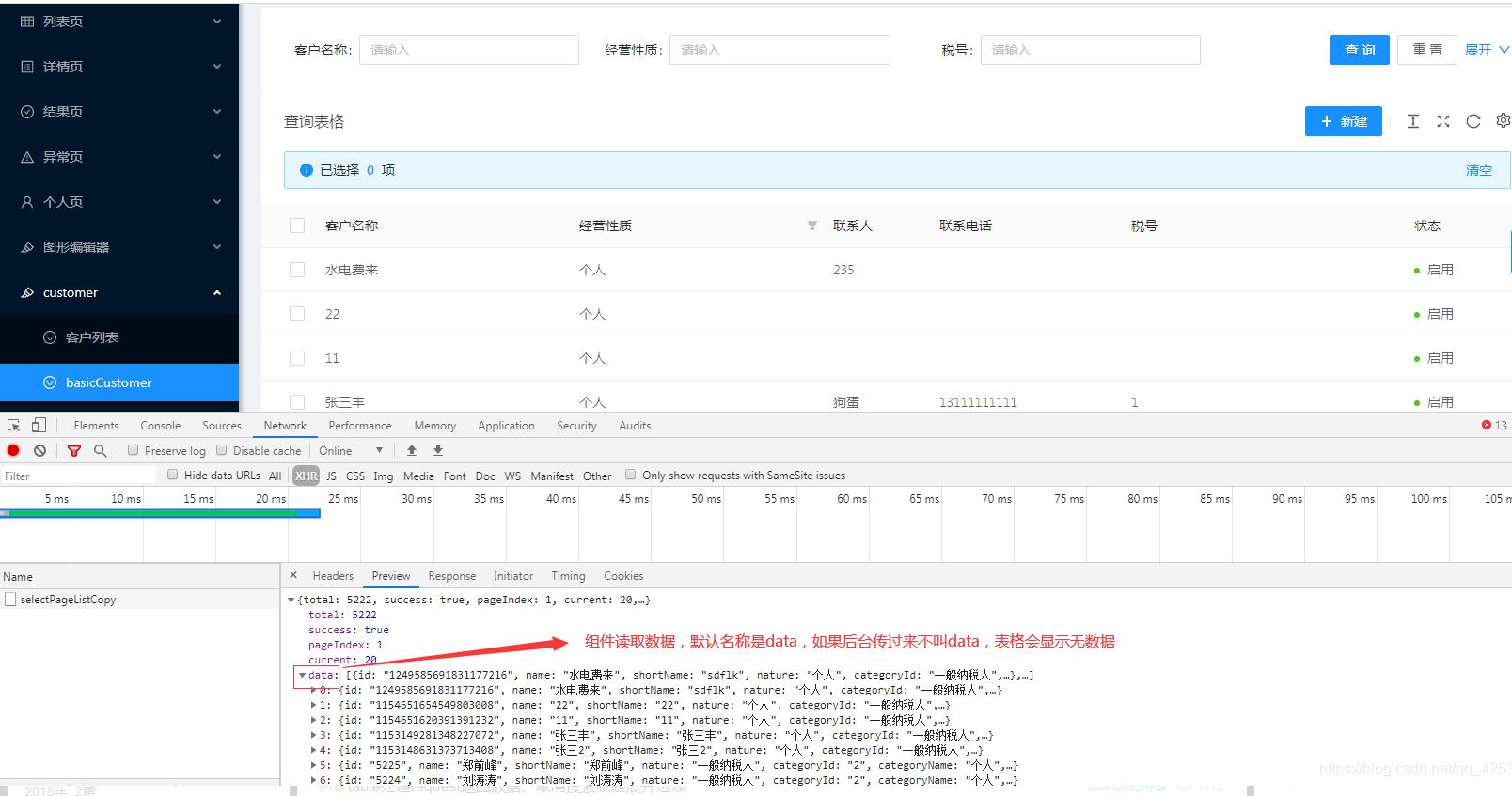
Task: Enable the Disable cache checkbox
Action: (x=222, y=450)
